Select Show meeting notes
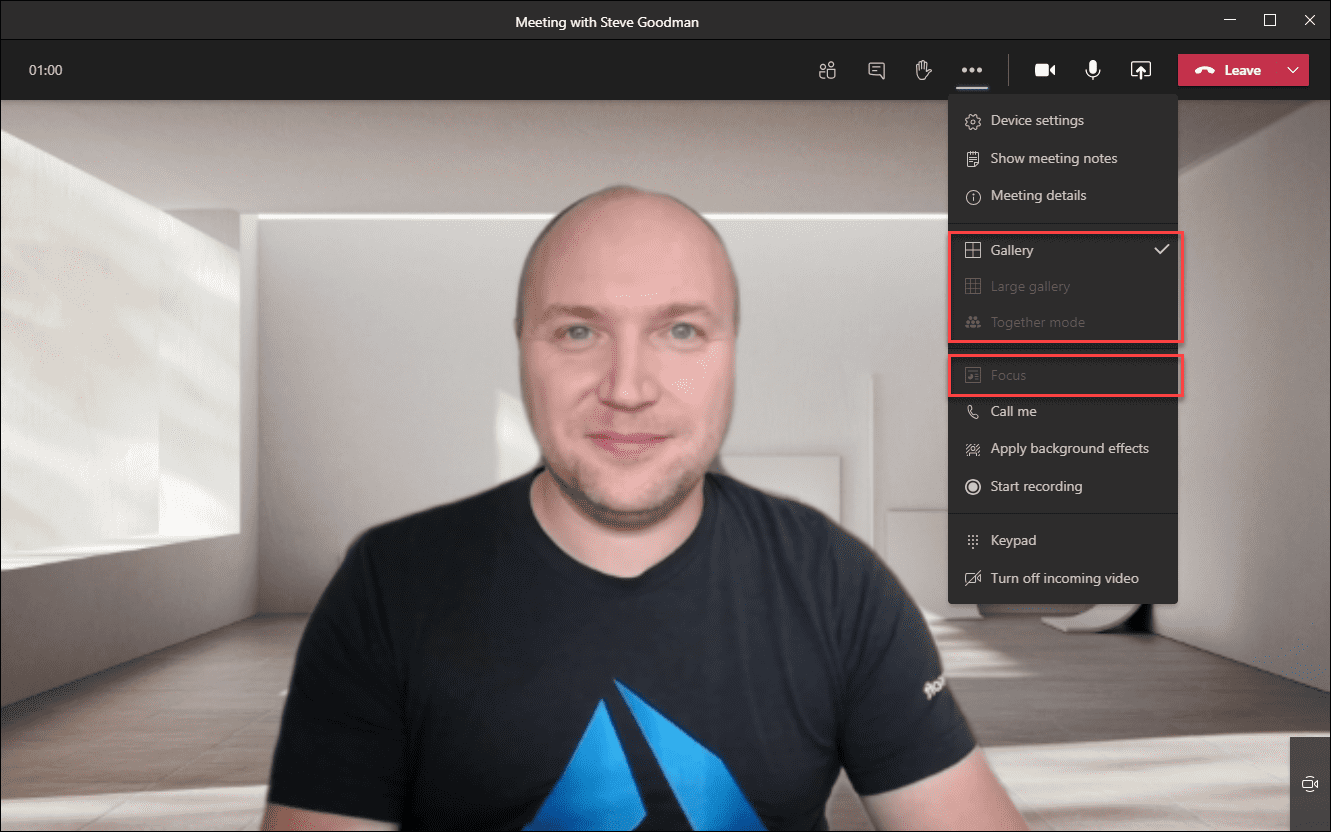 pyautogui.click(x=1063, y=158)
